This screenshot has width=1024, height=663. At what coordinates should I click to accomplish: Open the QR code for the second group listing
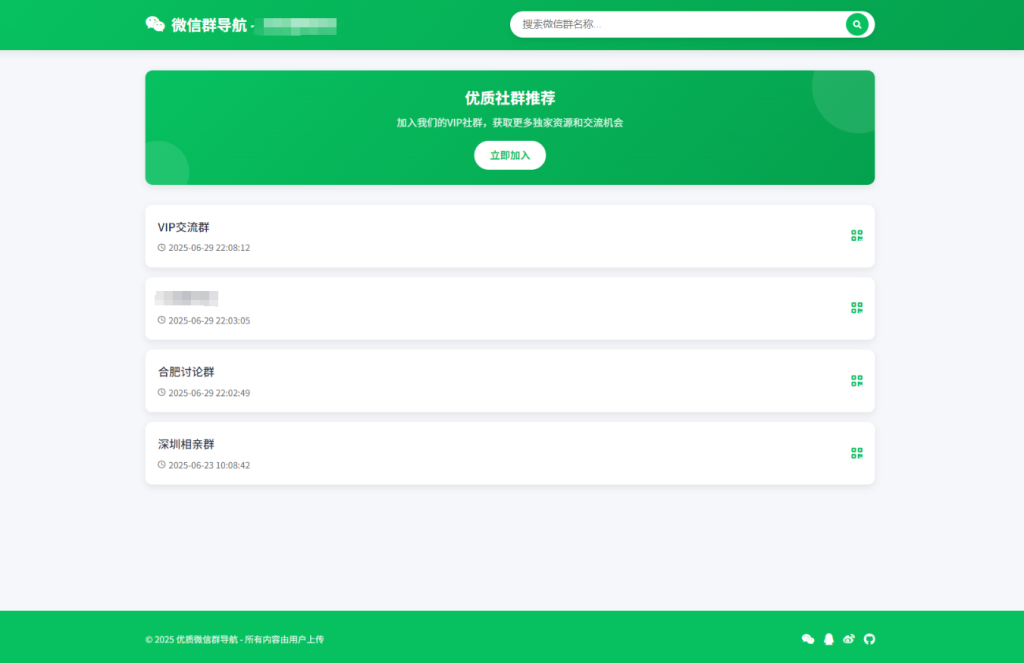(x=856, y=308)
